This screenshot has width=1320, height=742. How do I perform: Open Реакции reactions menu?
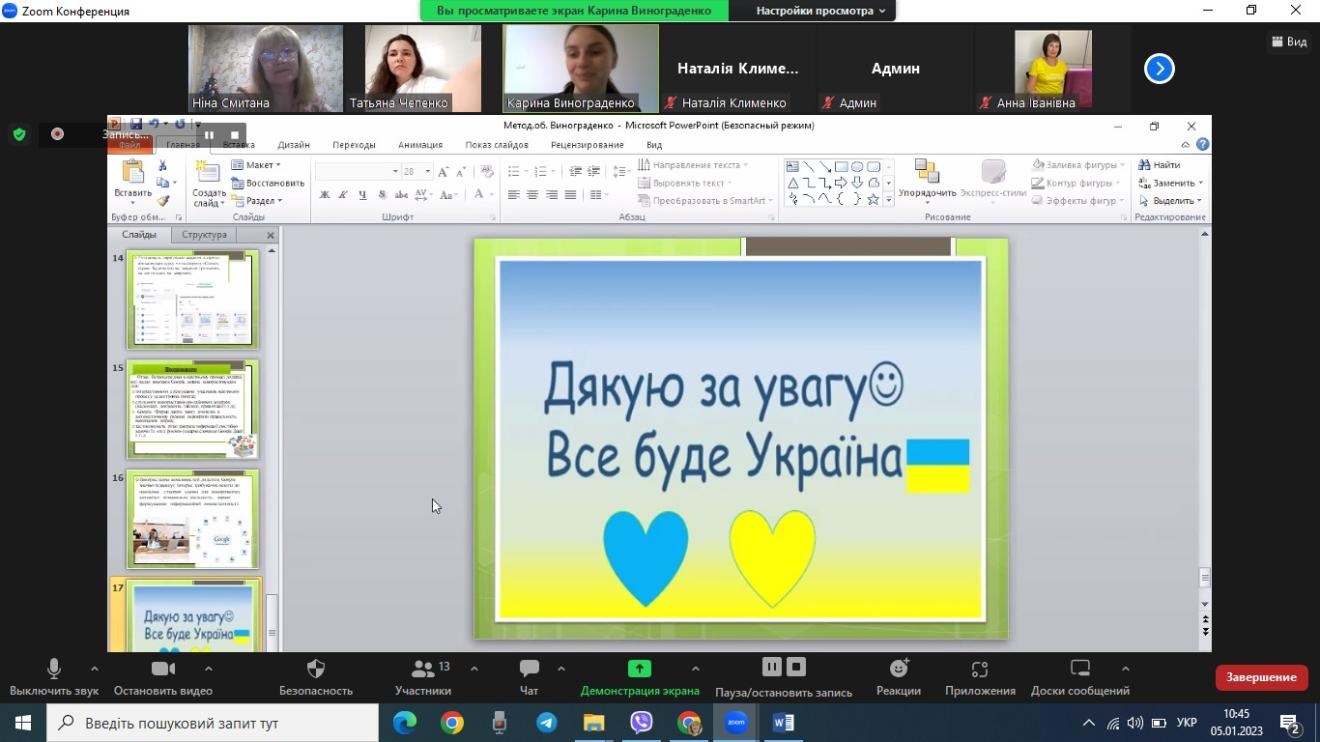[x=898, y=677]
